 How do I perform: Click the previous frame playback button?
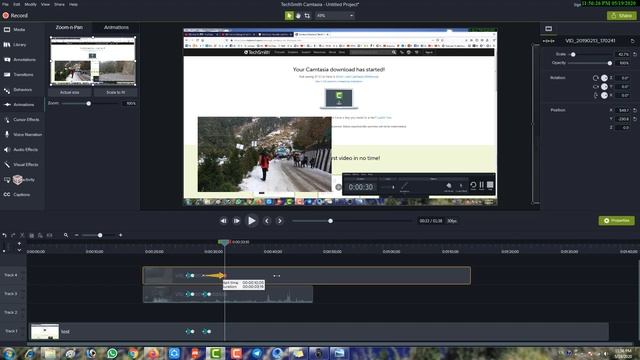coord(223,221)
